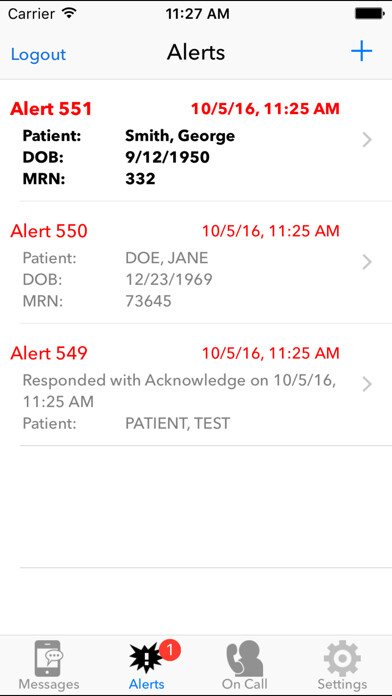The image size is (392, 696).
Task: Expand Alert 549 using its chevron
Action: 367,384
